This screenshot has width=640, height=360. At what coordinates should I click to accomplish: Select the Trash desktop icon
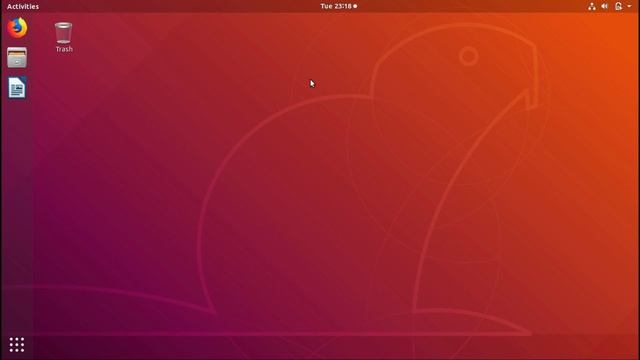[64, 37]
